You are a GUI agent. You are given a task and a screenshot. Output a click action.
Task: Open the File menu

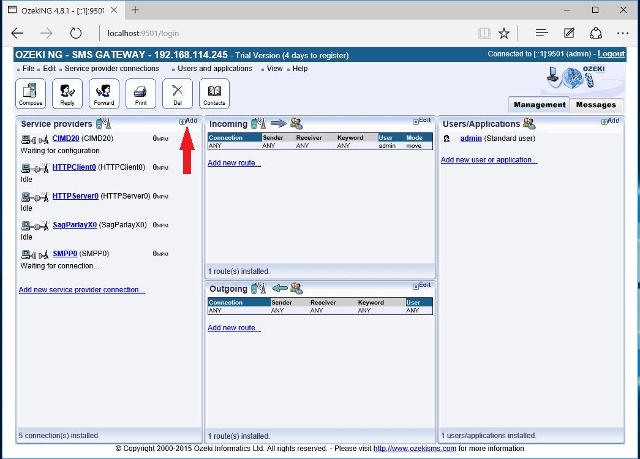tap(28, 69)
